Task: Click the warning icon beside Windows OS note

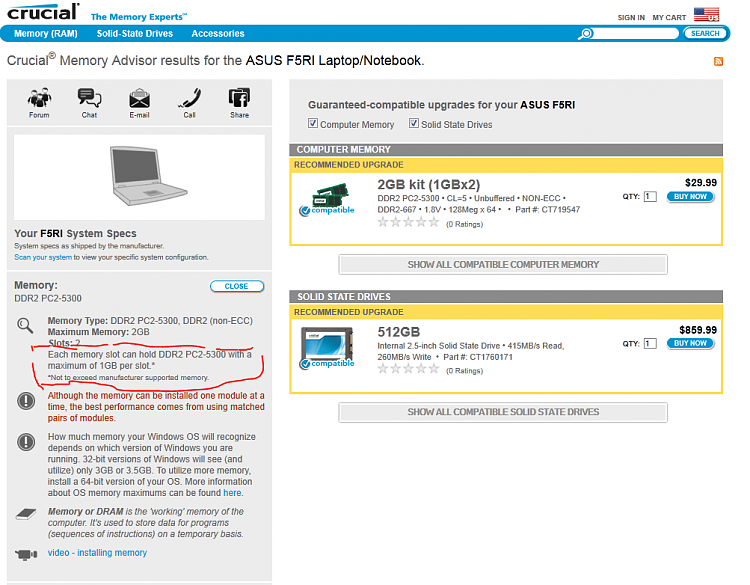Action: (x=26, y=442)
